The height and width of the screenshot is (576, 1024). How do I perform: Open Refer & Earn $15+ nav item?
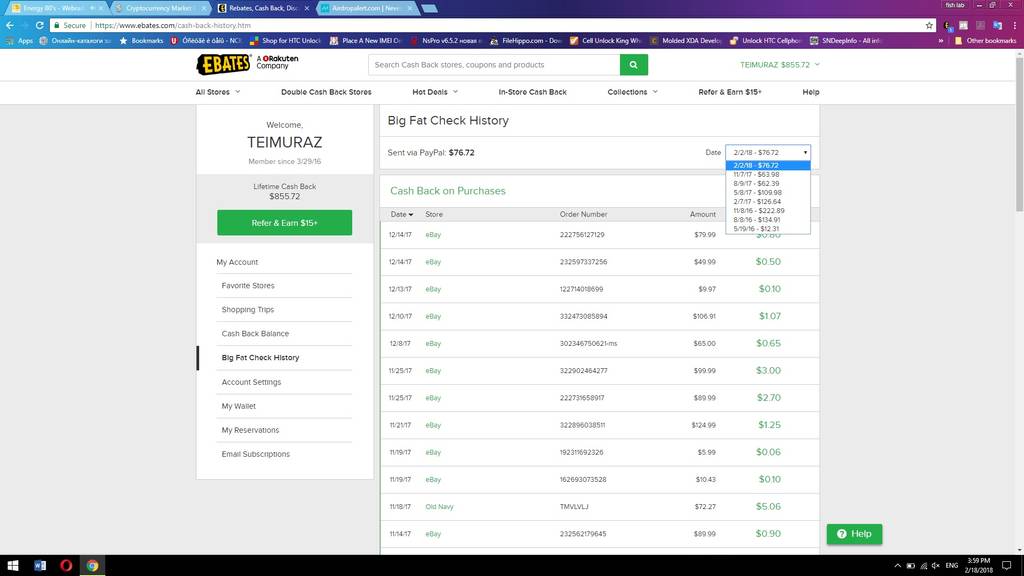[x=729, y=92]
